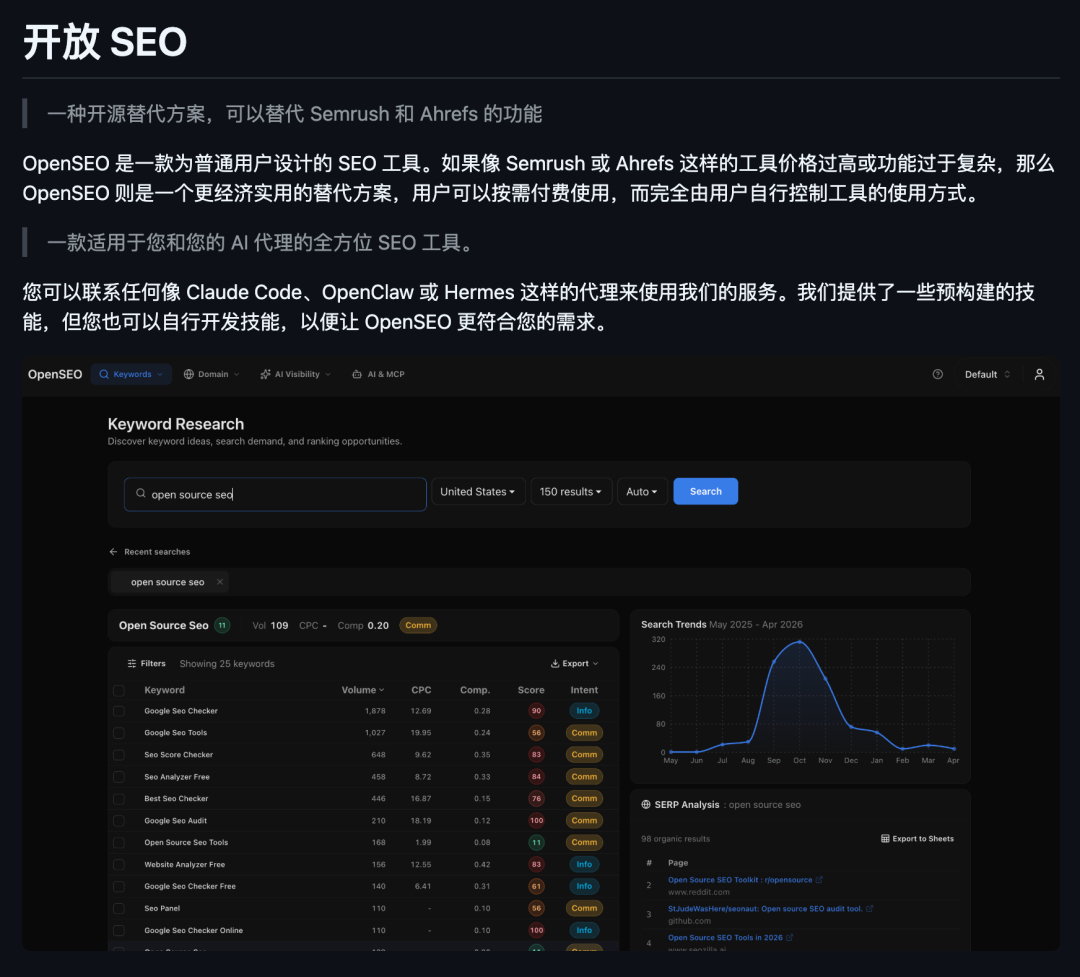
Task: Click the Intent column header
Action: point(584,690)
